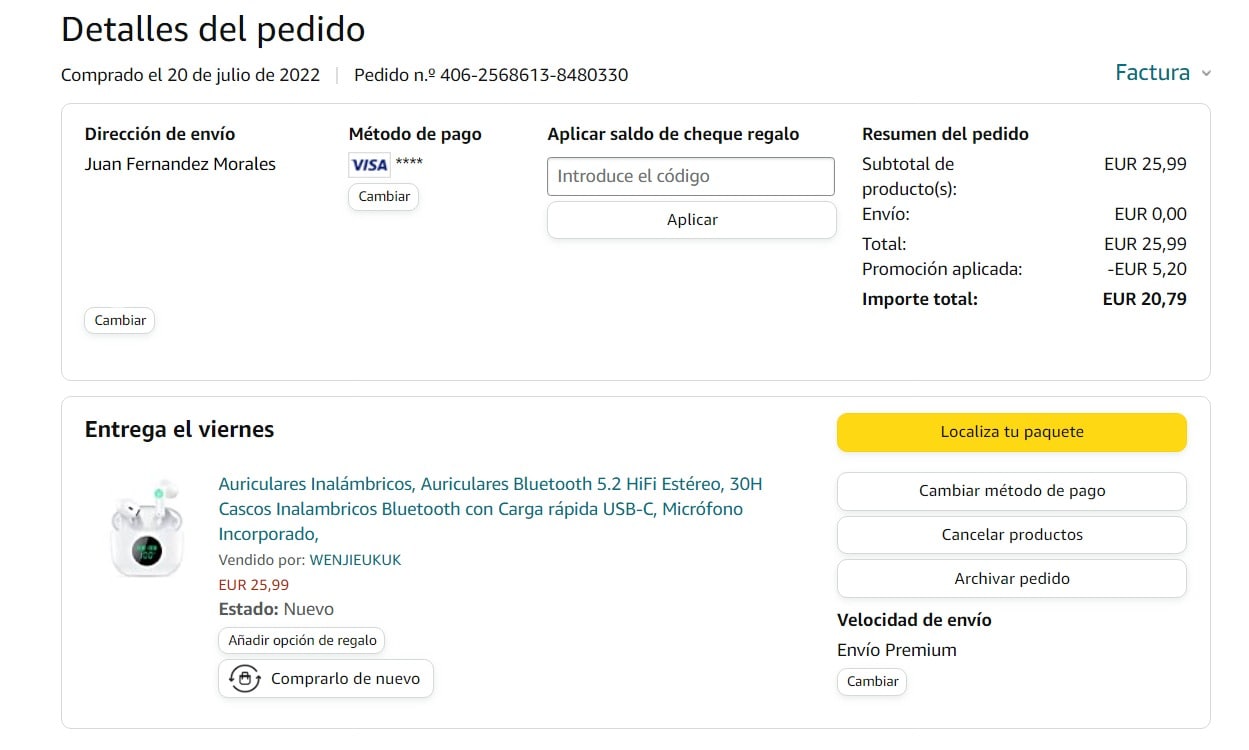
Task: Click Localiza tu paquete button
Action: click(x=1011, y=432)
